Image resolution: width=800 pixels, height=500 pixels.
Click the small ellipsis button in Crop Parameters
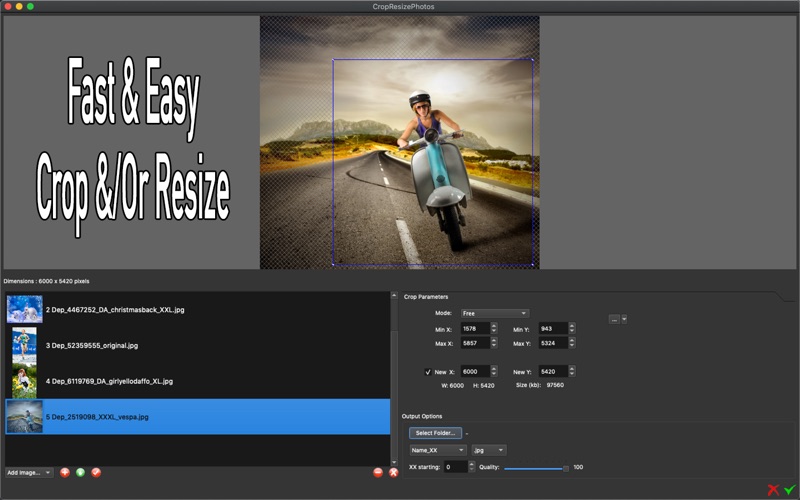614,319
